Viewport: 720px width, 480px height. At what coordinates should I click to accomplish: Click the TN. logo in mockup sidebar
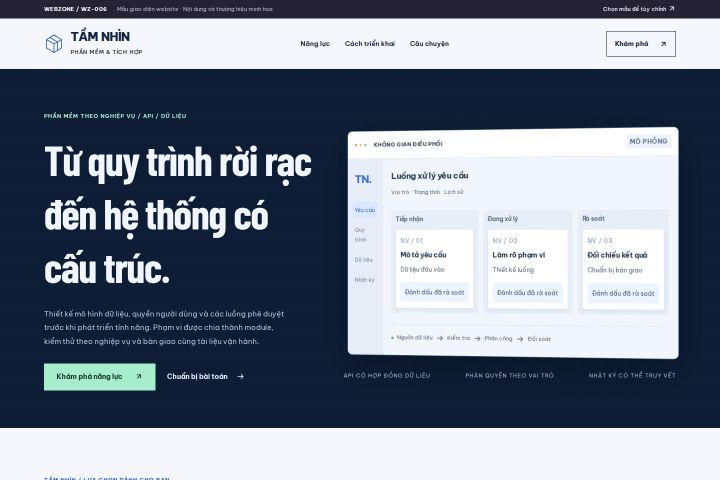tap(363, 179)
